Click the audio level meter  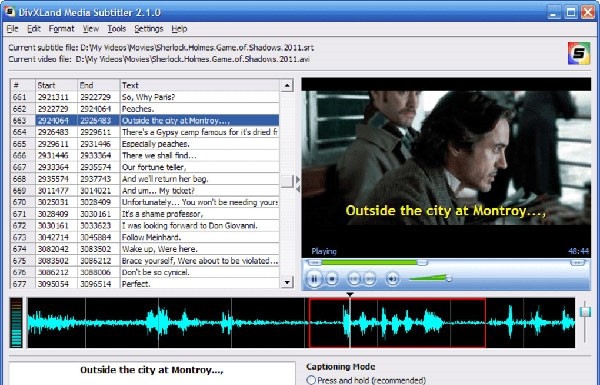click(16, 323)
